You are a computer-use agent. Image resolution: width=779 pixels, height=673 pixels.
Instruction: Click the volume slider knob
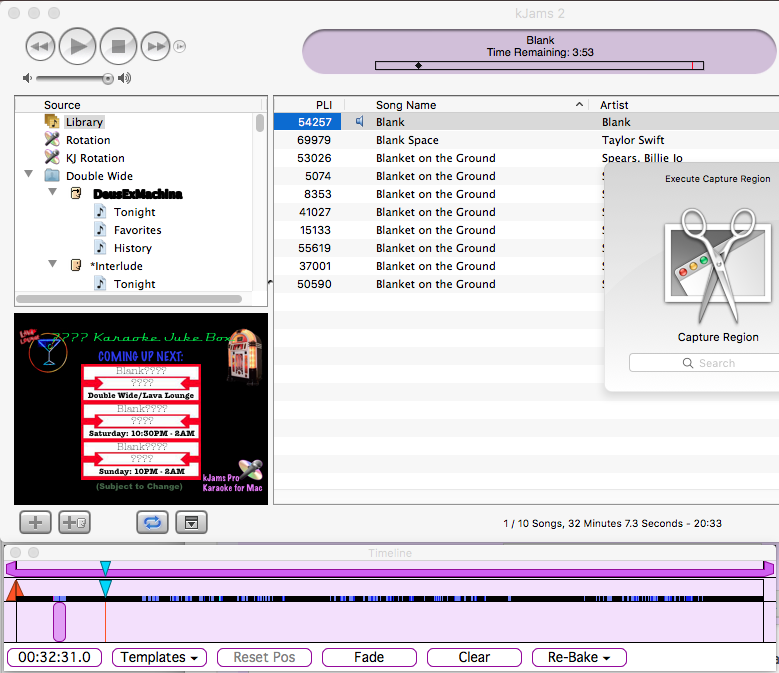(x=107, y=78)
